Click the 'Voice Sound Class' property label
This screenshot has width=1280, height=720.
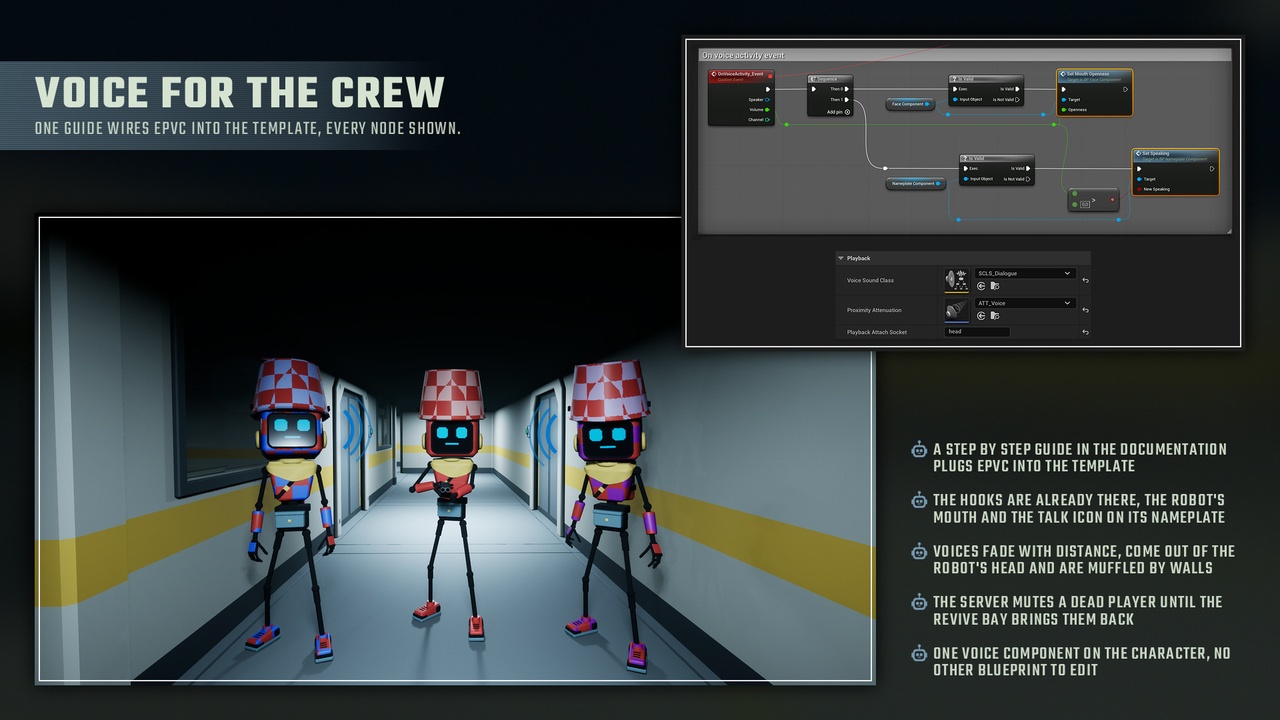click(871, 280)
